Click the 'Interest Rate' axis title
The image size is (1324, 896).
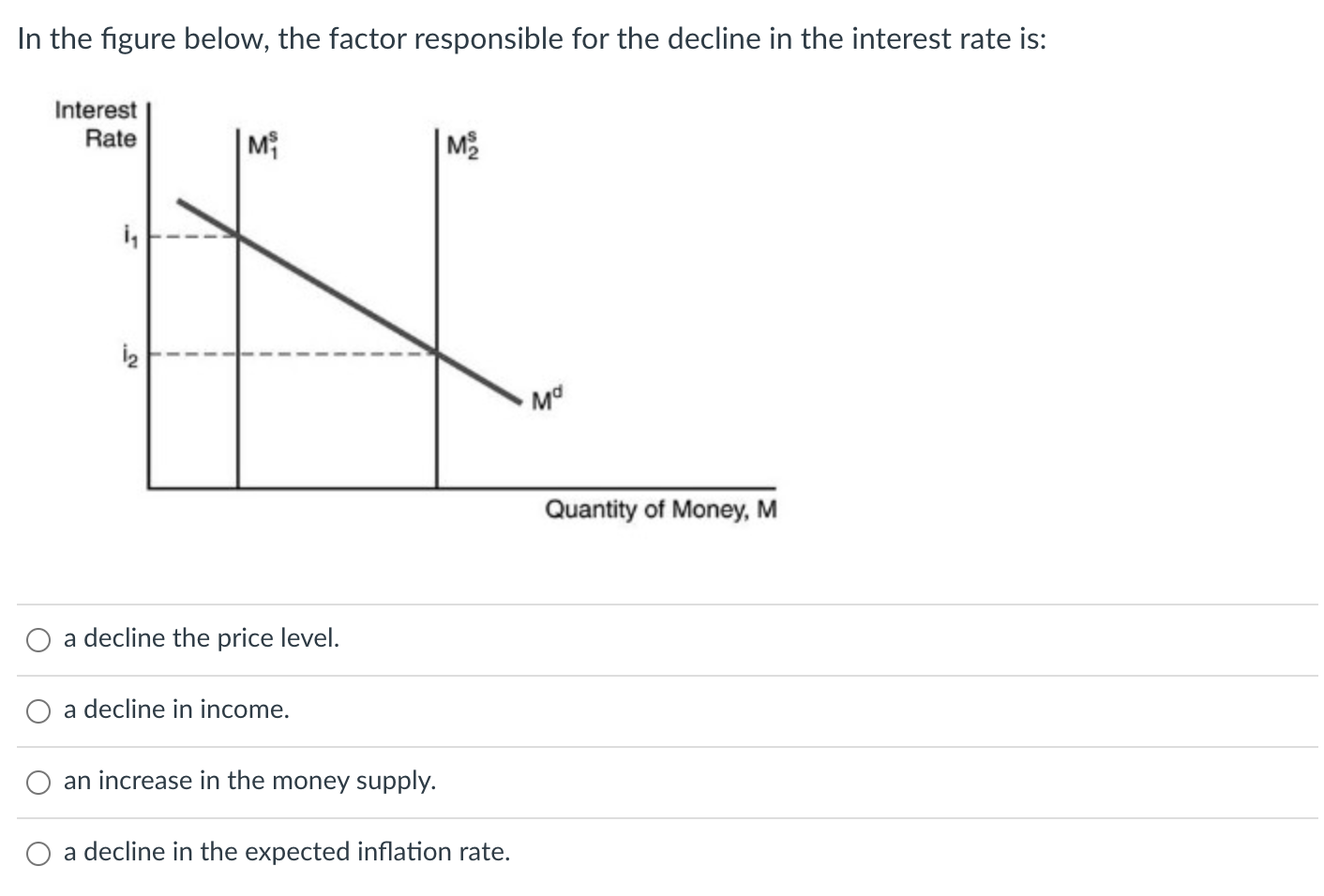point(96,123)
